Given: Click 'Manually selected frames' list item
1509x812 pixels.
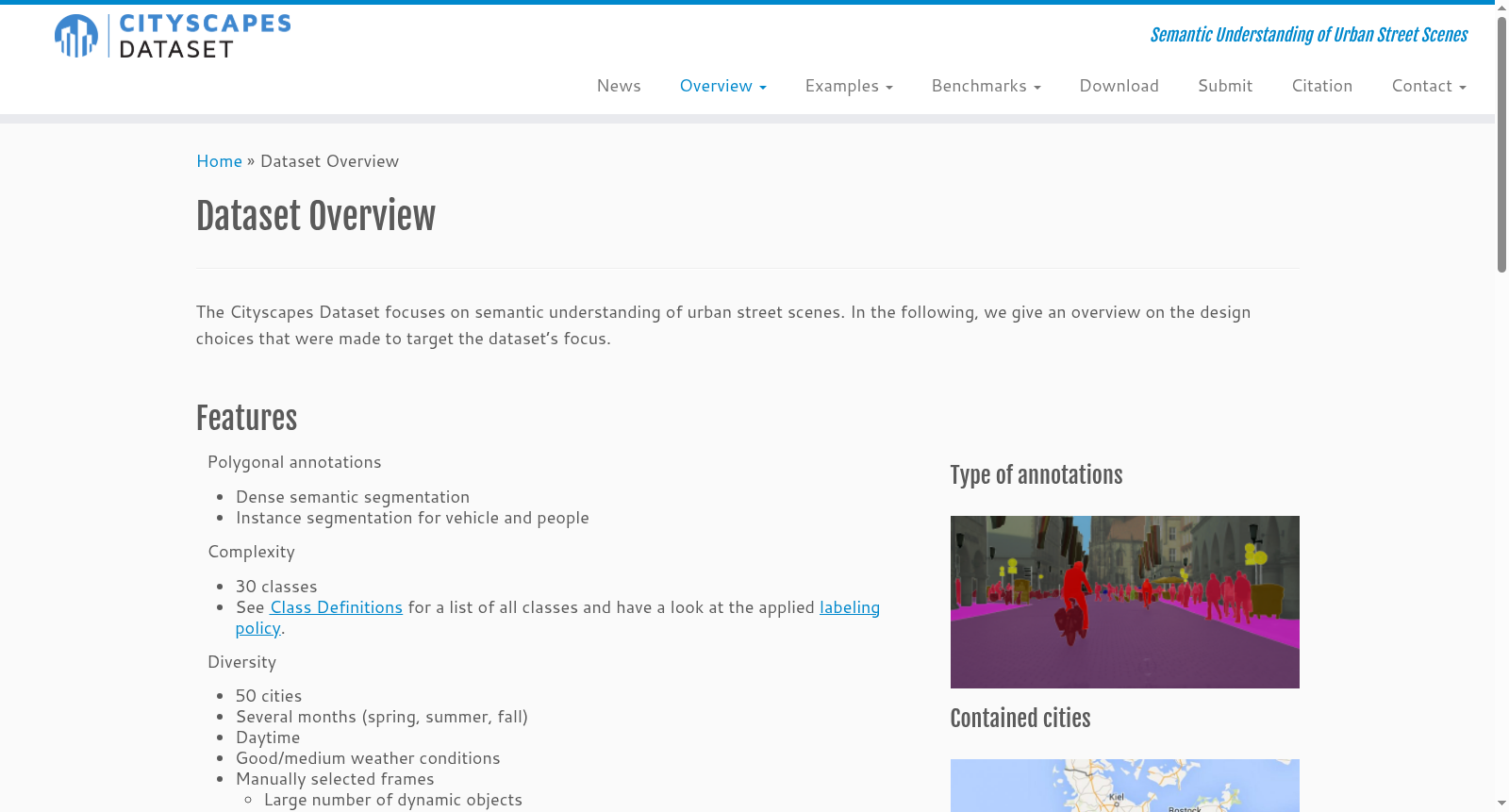Looking at the screenshot, I should [335, 779].
